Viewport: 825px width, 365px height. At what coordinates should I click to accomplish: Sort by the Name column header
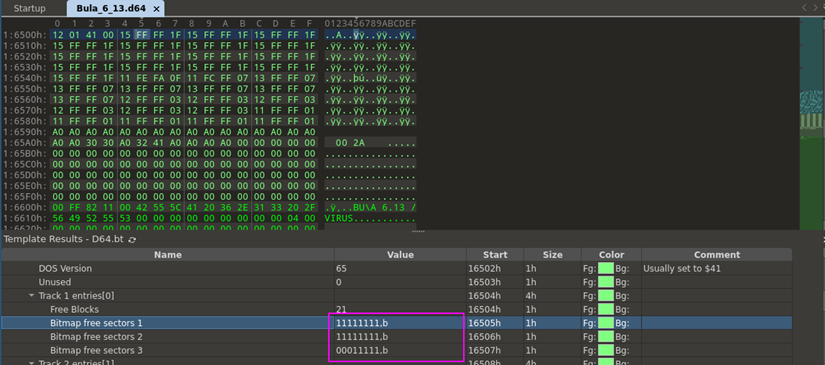click(x=168, y=255)
